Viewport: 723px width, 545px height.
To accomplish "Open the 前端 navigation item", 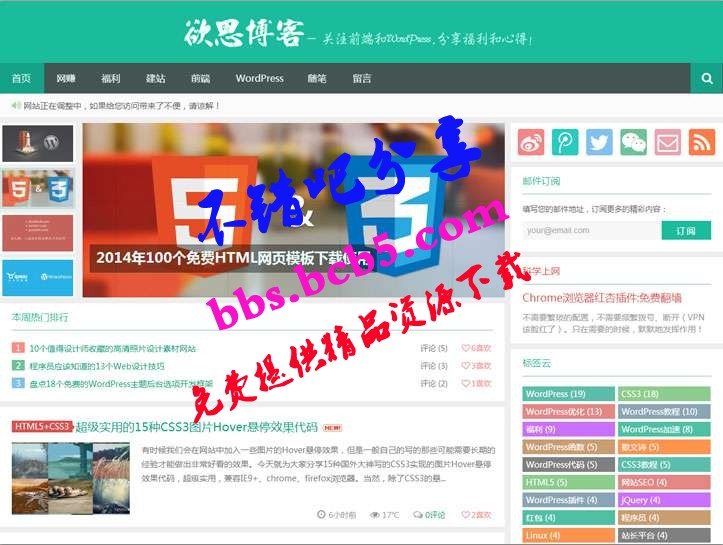I will tap(201, 78).
